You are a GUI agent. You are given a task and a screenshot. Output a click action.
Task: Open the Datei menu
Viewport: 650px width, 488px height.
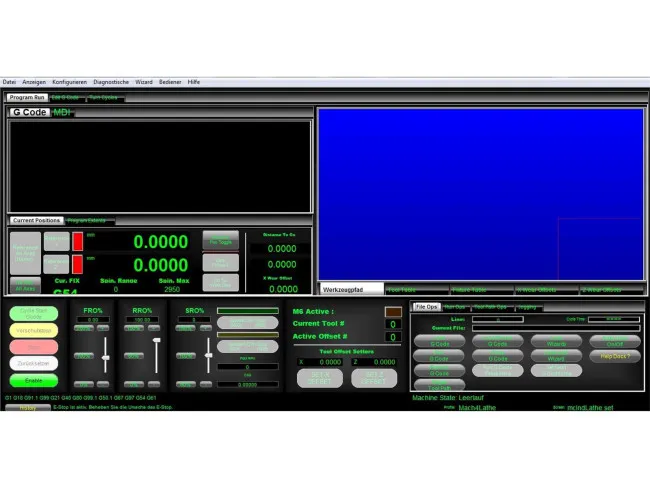point(9,82)
